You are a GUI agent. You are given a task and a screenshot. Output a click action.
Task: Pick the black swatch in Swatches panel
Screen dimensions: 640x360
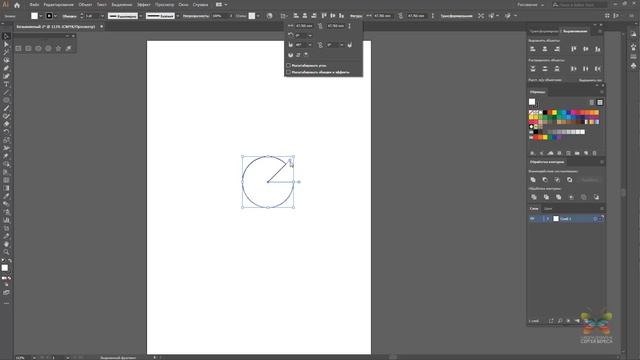pyautogui.click(x=545, y=112)
